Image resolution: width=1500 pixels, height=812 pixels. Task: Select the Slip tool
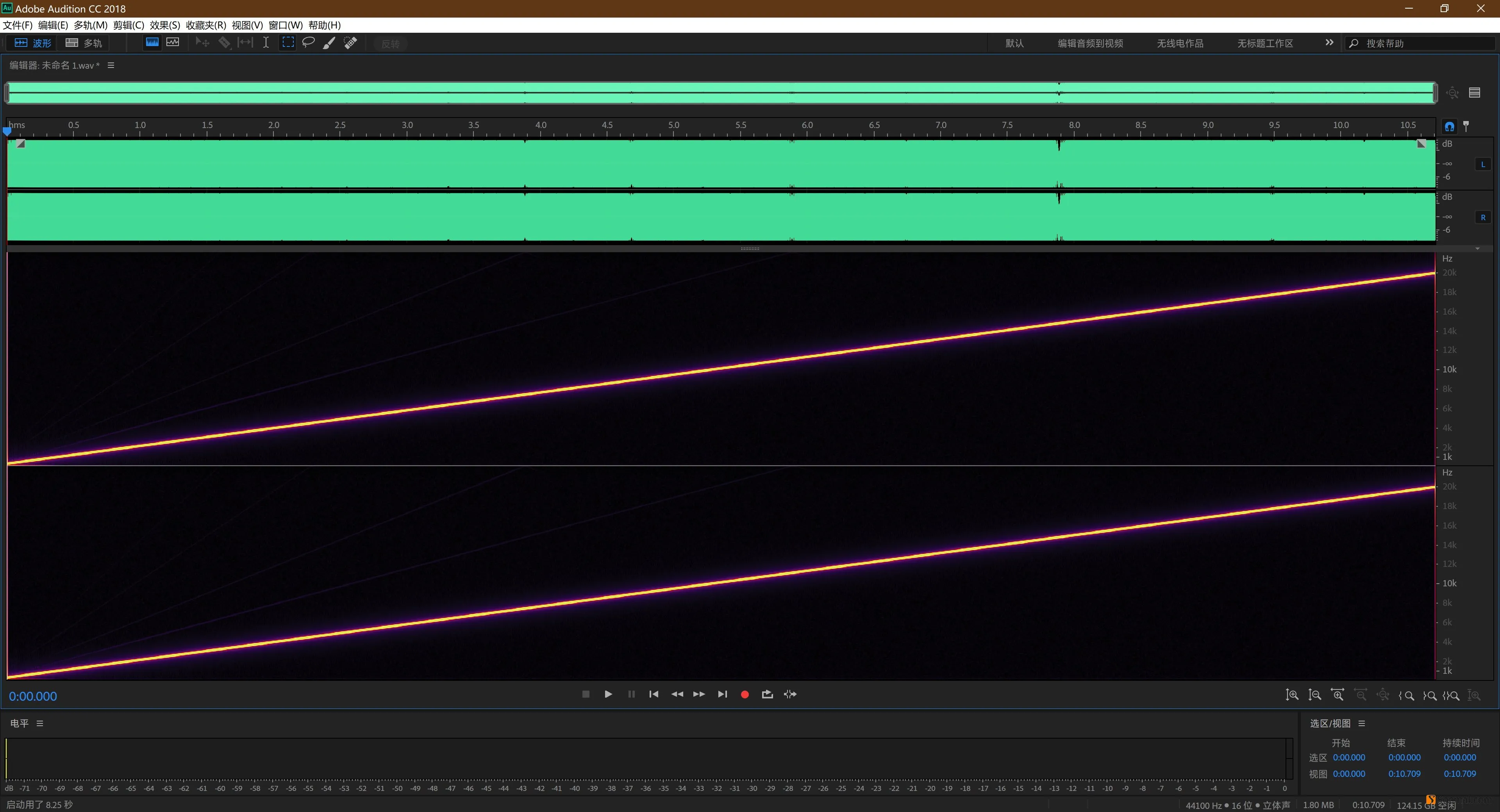click(245, 43)
